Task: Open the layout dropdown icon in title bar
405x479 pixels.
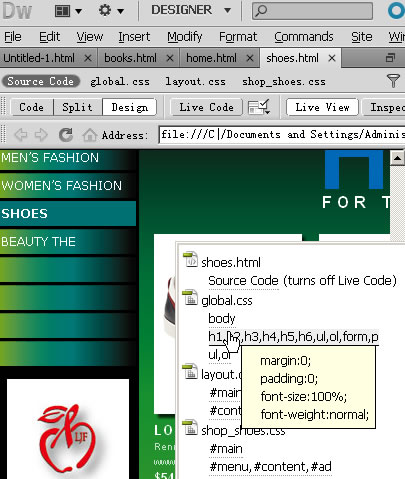Action: 68,11
